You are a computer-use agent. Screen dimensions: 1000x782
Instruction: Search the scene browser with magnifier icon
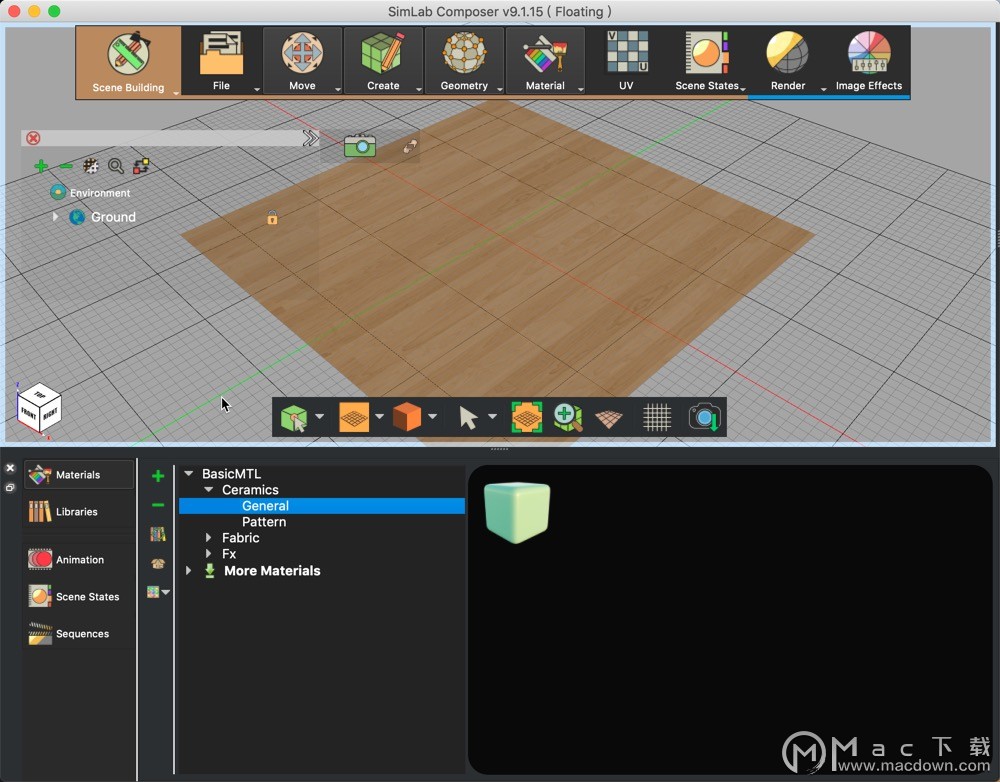115,166
